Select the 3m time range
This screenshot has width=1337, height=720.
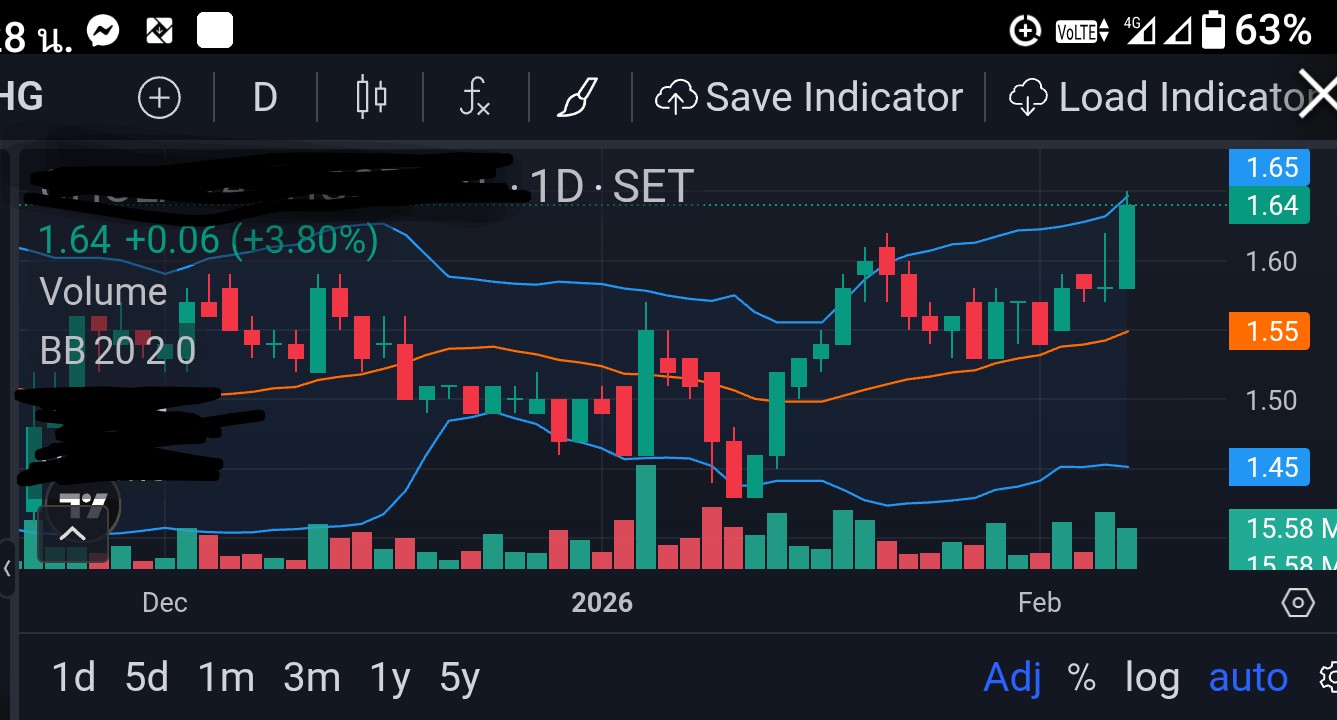click(x=311, y=678)
